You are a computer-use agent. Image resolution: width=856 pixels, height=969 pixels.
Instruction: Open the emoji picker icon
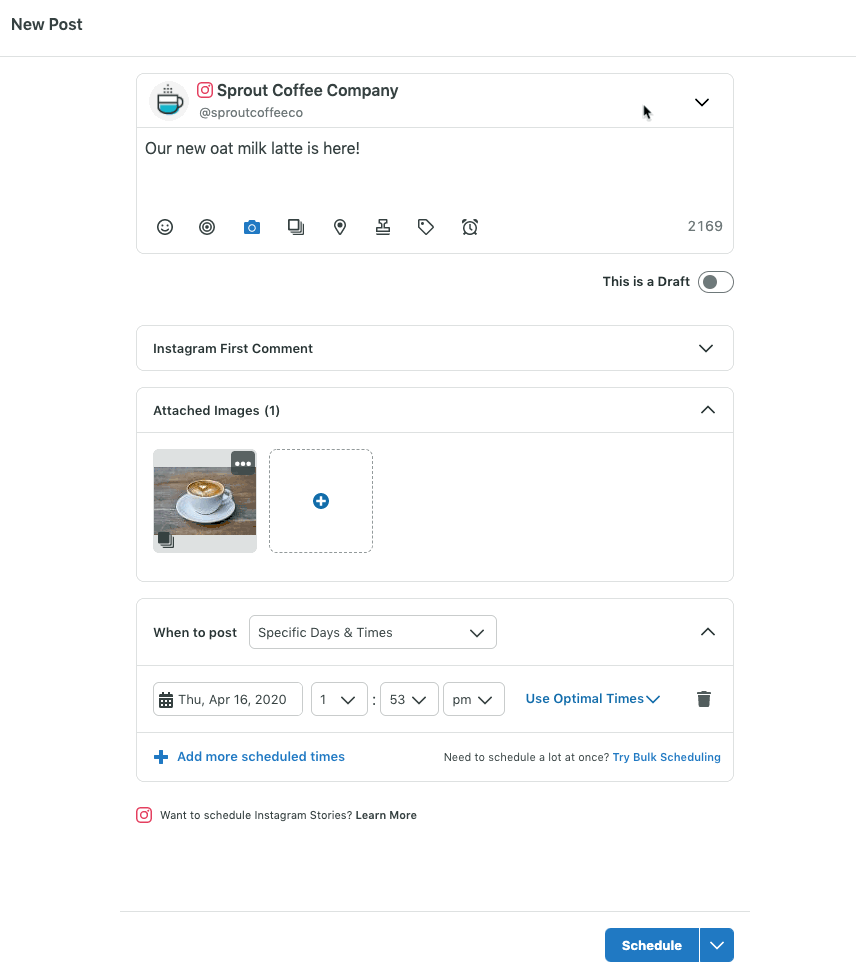coord(165,227)
